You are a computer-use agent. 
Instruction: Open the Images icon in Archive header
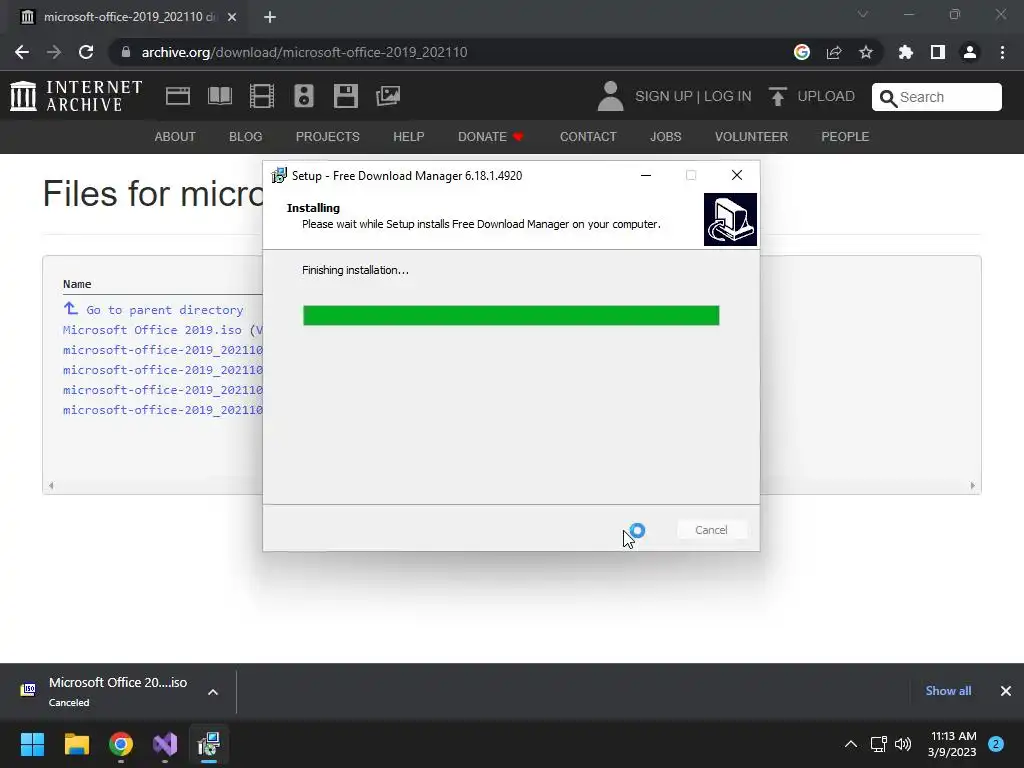click(x=388, y=96)
